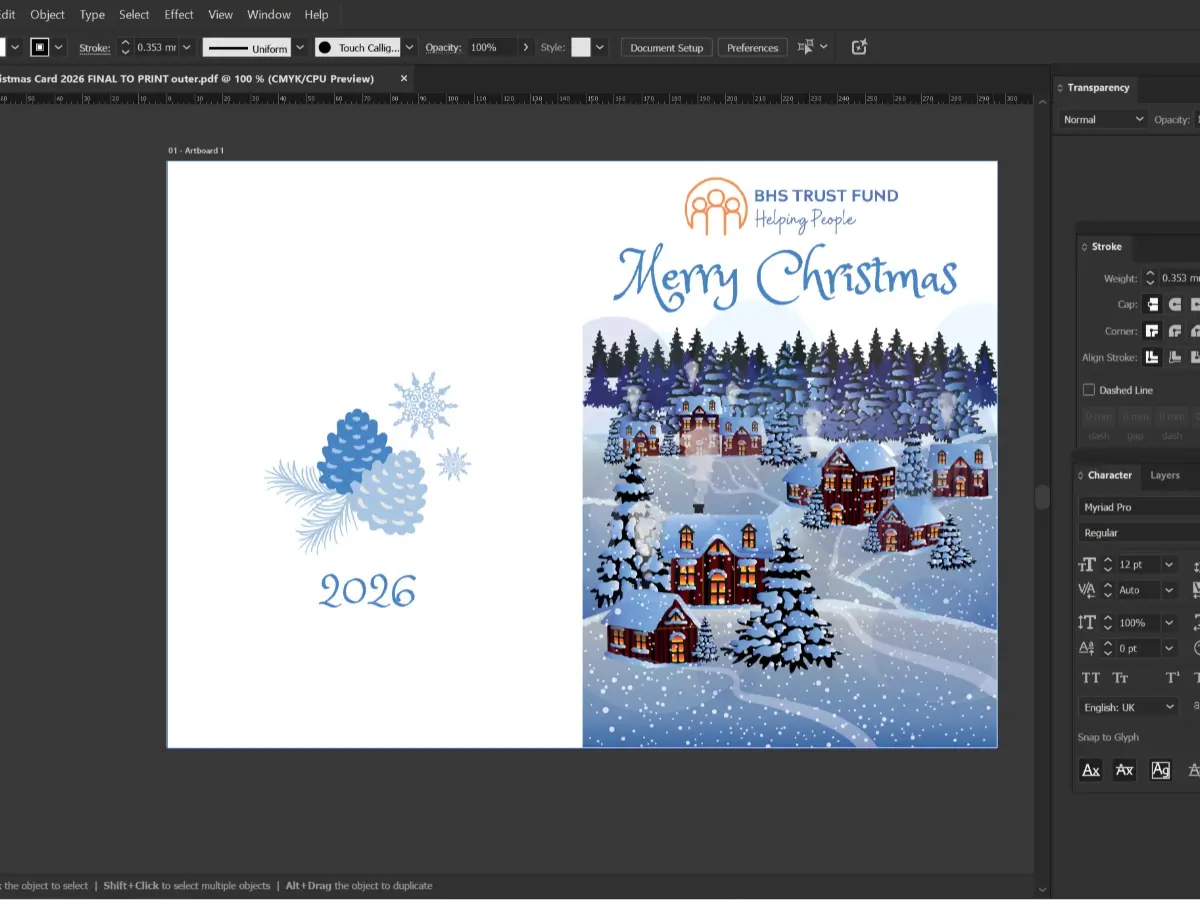Viewport: 1200px width, 900px height.
Task: Apply Small Caps (Tt) style
Action: click(x=1121, y=678)
